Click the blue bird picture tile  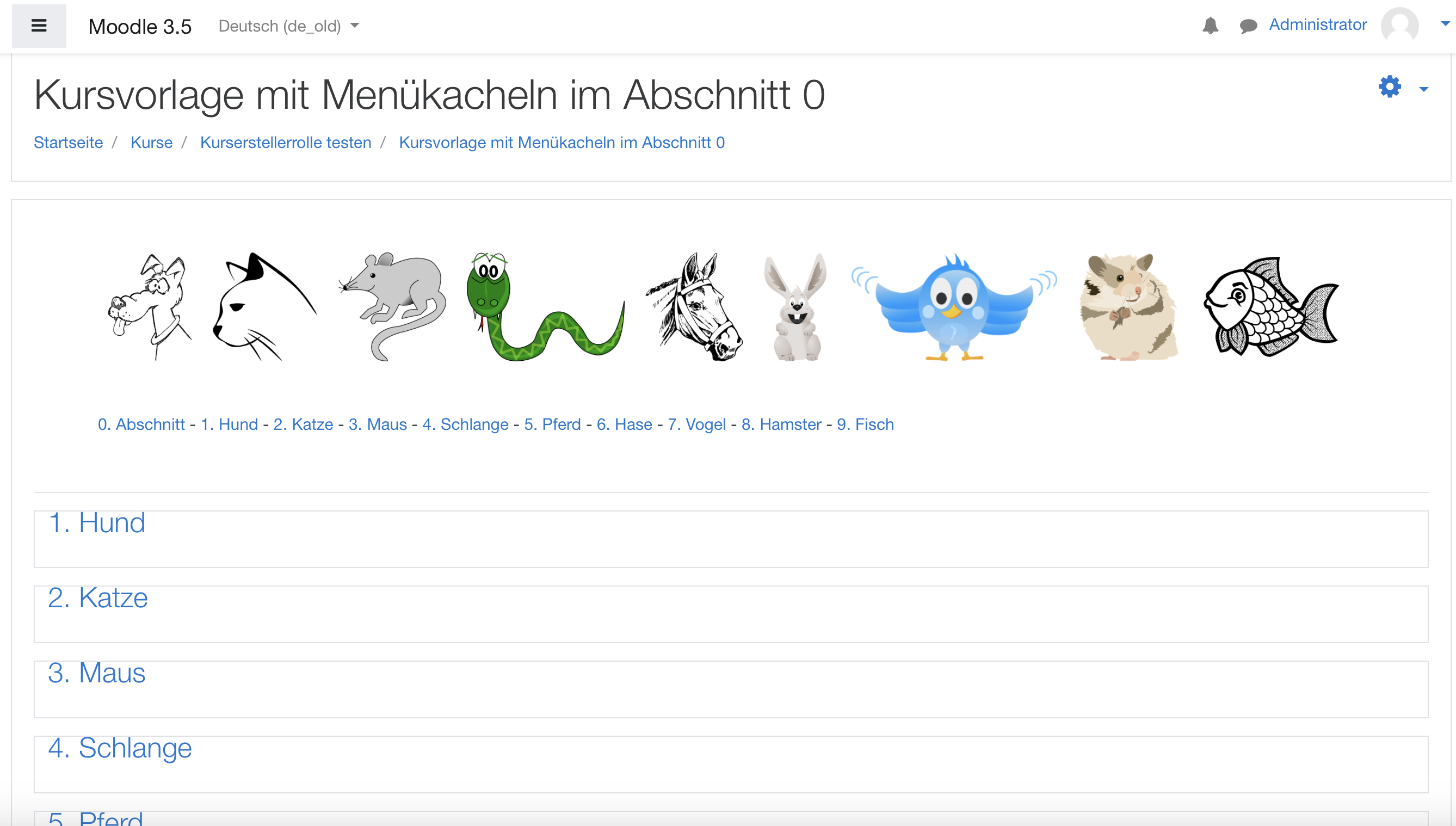coord(954,306)
